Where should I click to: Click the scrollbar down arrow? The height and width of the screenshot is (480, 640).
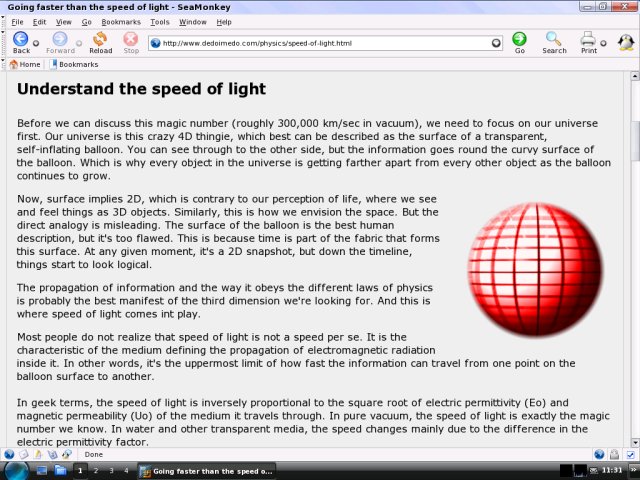(635, 442)
